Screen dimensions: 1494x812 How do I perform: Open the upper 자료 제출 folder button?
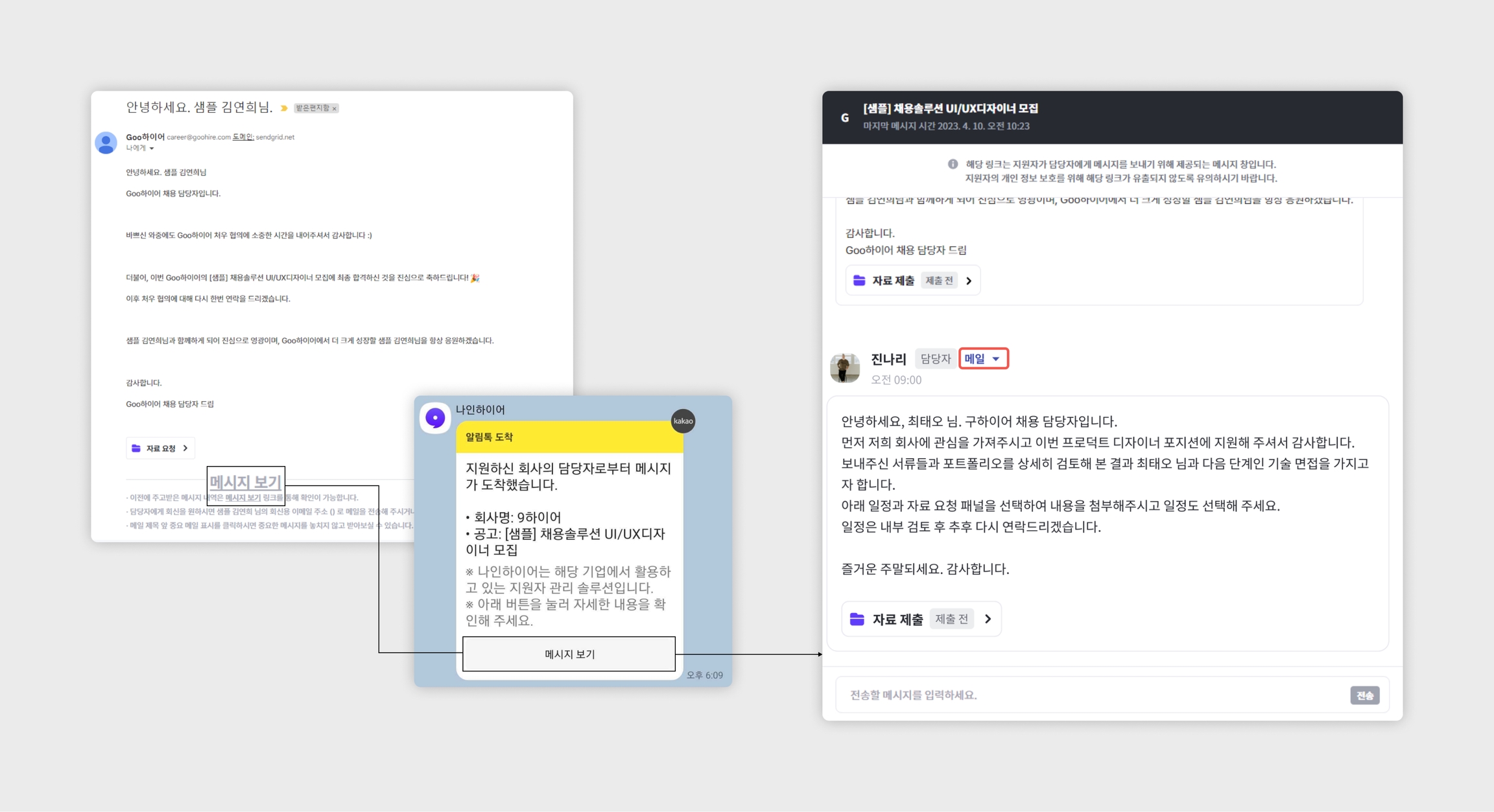tap(892, 281)
